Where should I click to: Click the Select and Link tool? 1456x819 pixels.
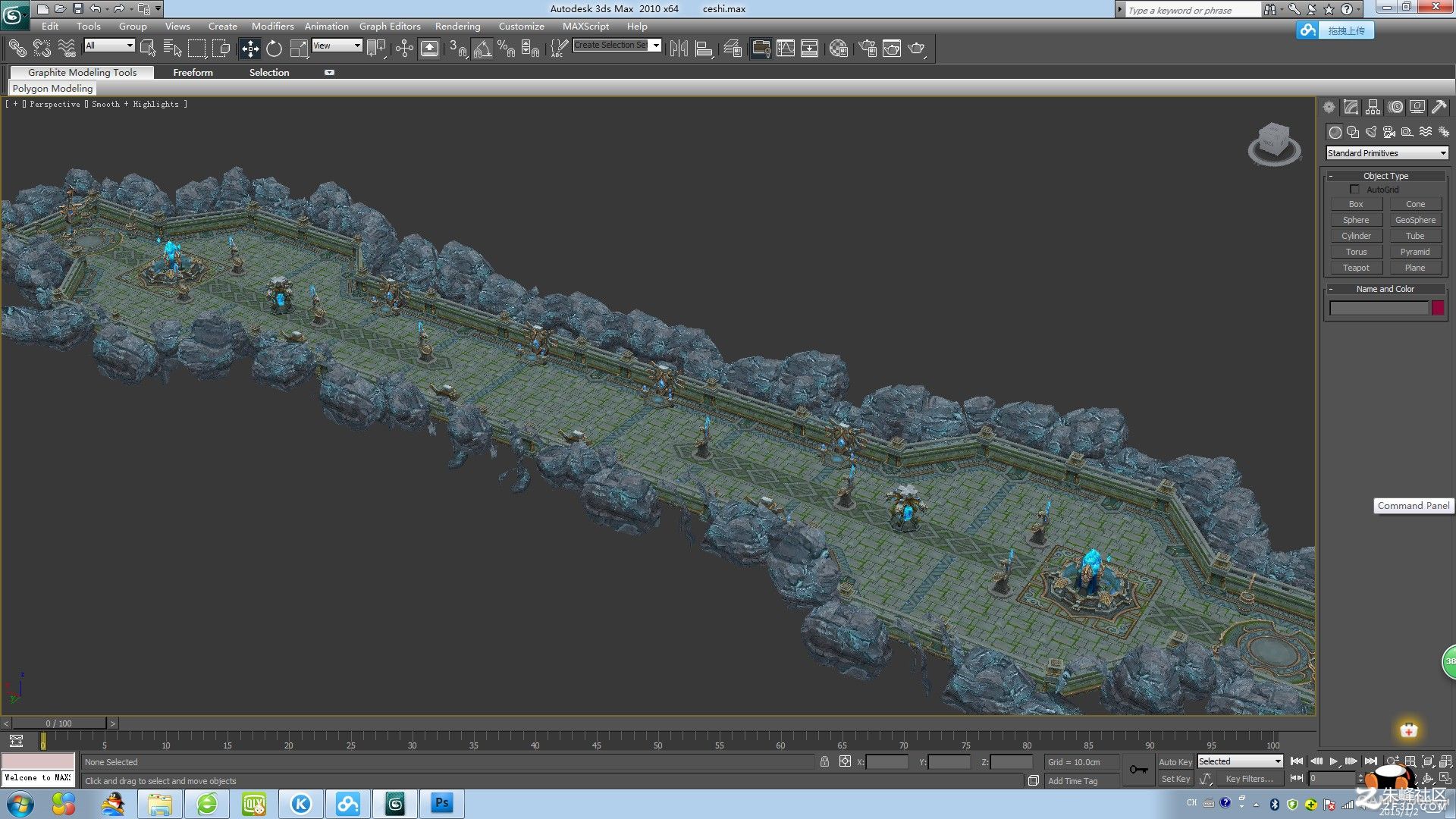tap(17, 49)
